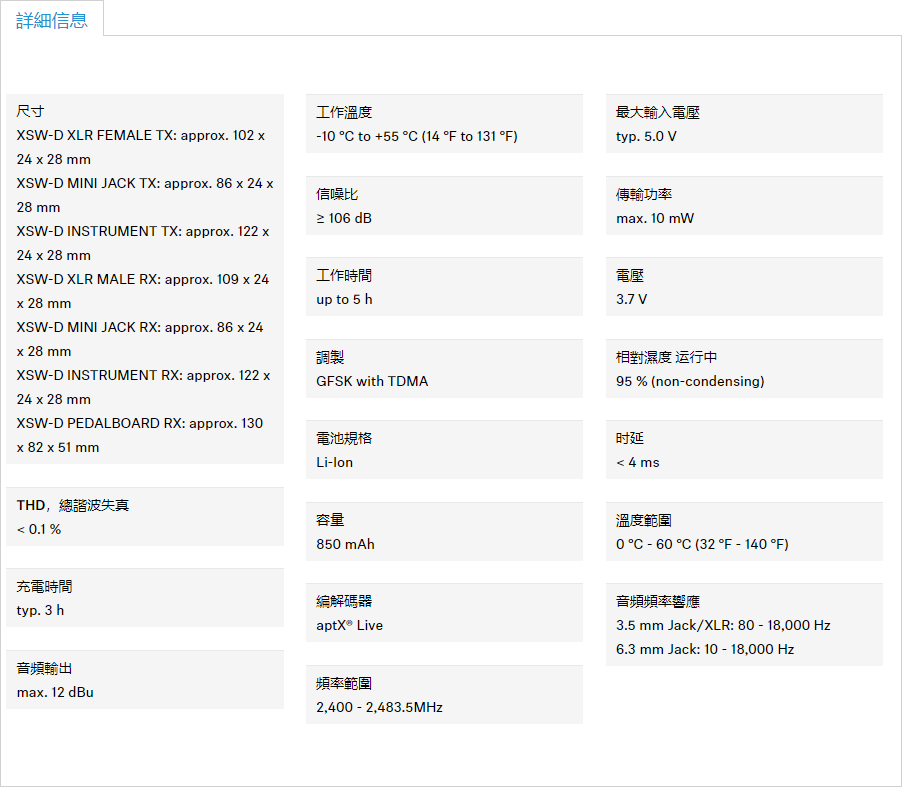
Task: Select the 95 % (non-condensing) value
Action: (x=690, y=381)
